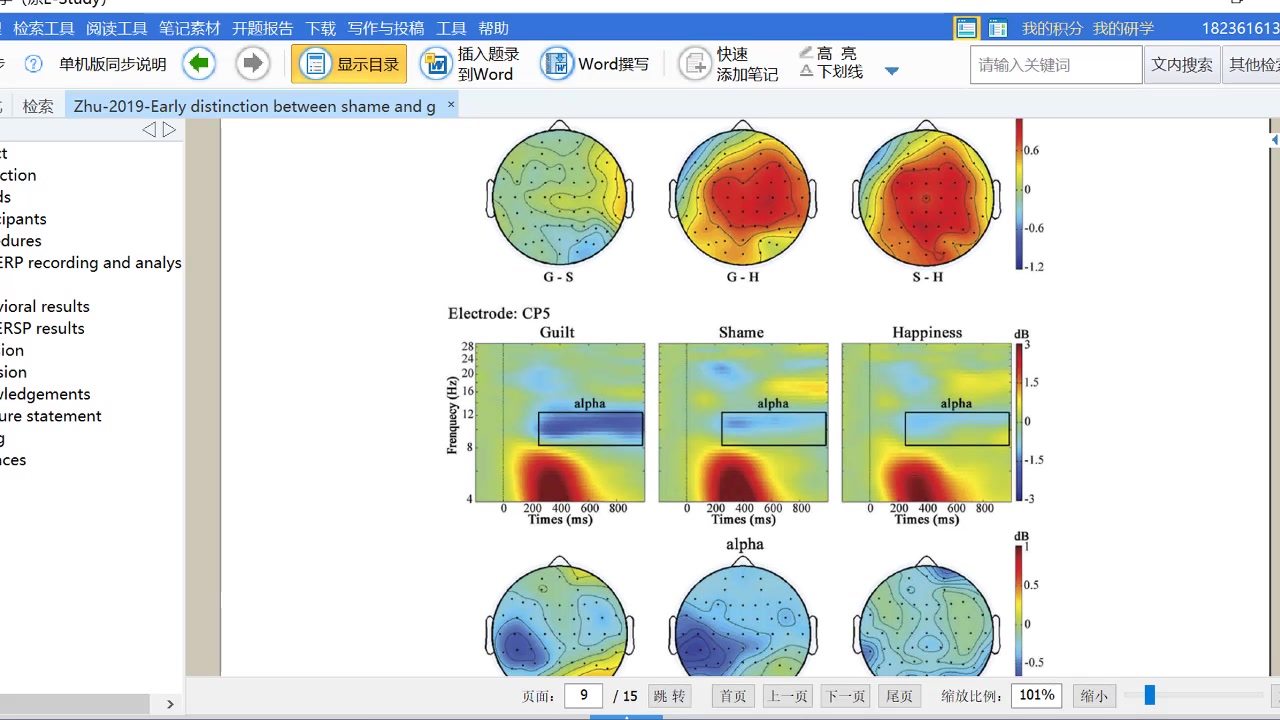Go back with the green left arrow

coord(199,64)
